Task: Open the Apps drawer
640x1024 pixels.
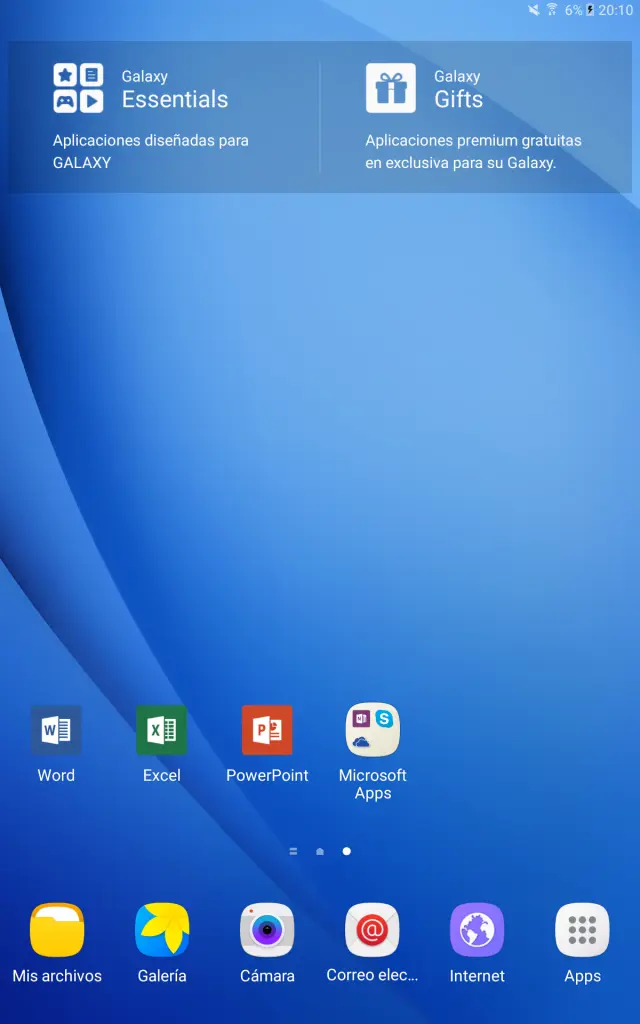Action: pyautogui.click(x=582, y=931)
